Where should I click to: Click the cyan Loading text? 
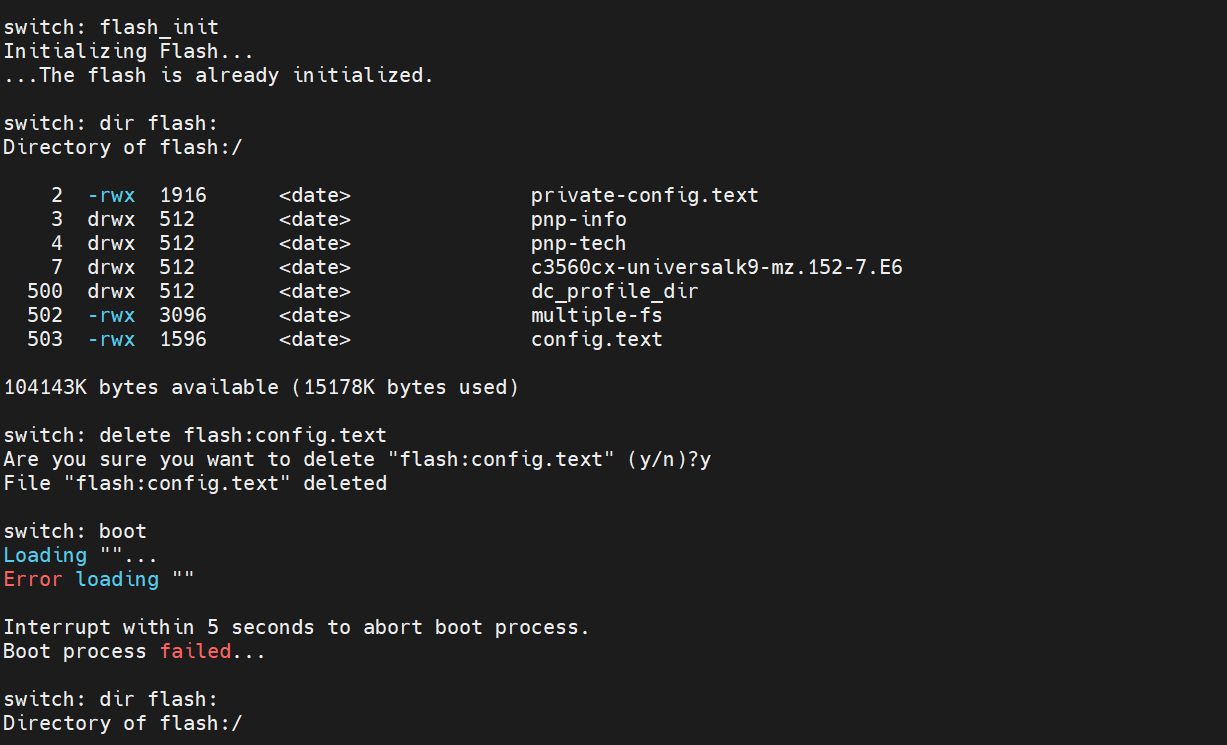(45, 555)
